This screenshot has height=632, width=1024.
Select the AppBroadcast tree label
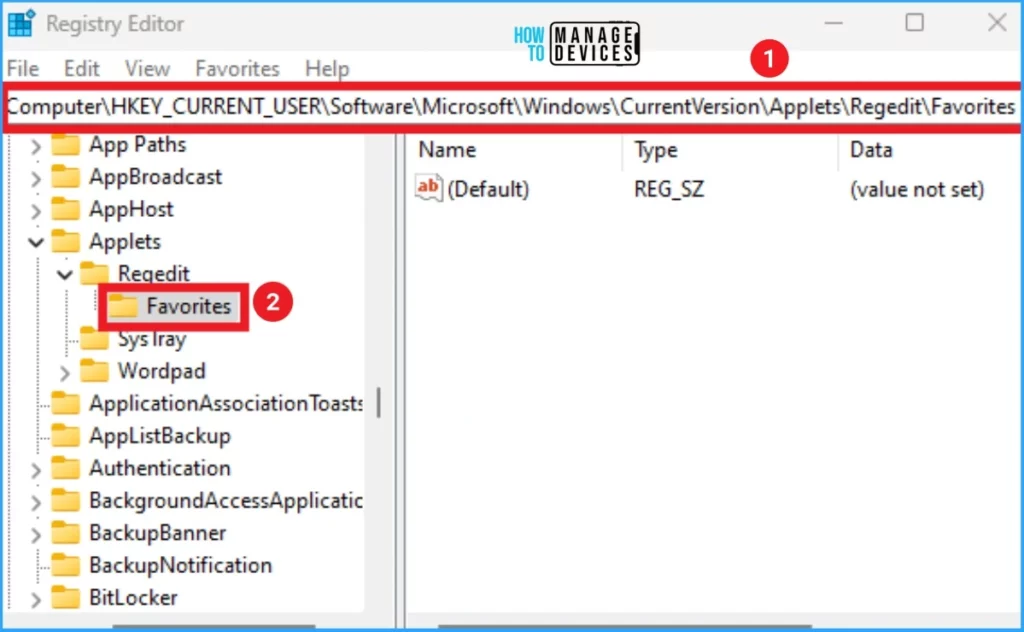[x=155, y=176]
